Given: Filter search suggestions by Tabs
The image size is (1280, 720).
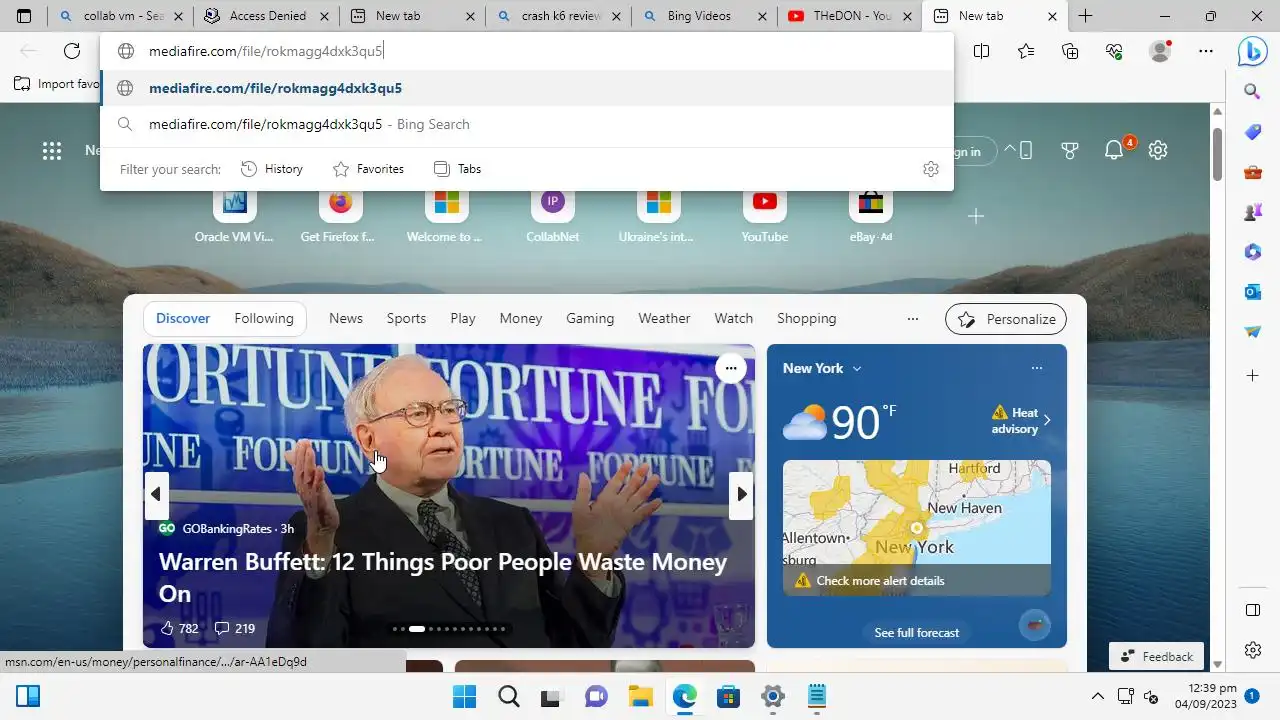Looking at the screenshot, I should [457, 169].
